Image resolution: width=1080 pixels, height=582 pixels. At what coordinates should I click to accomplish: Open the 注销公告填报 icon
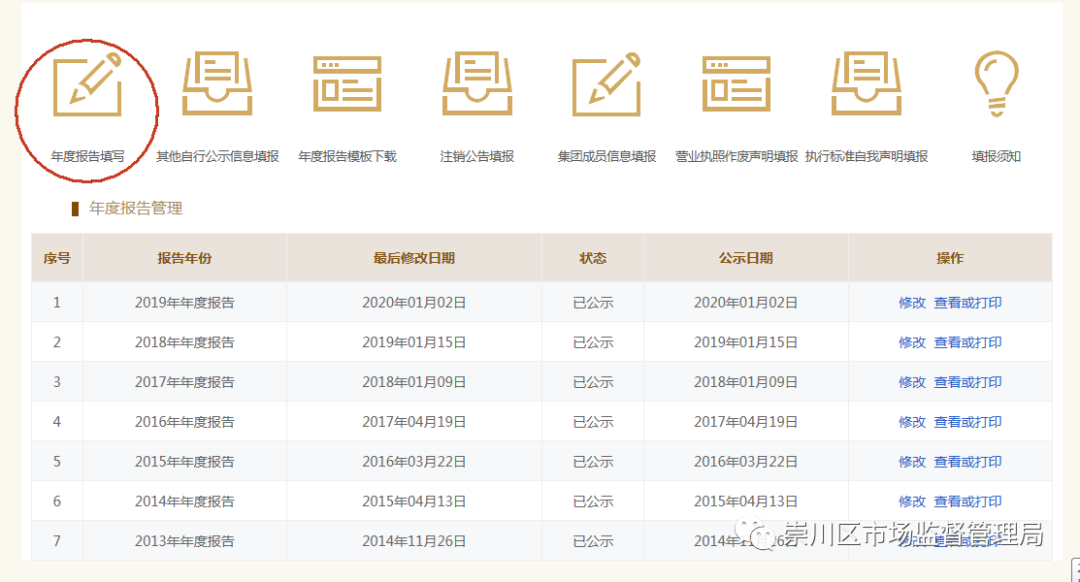477,84
